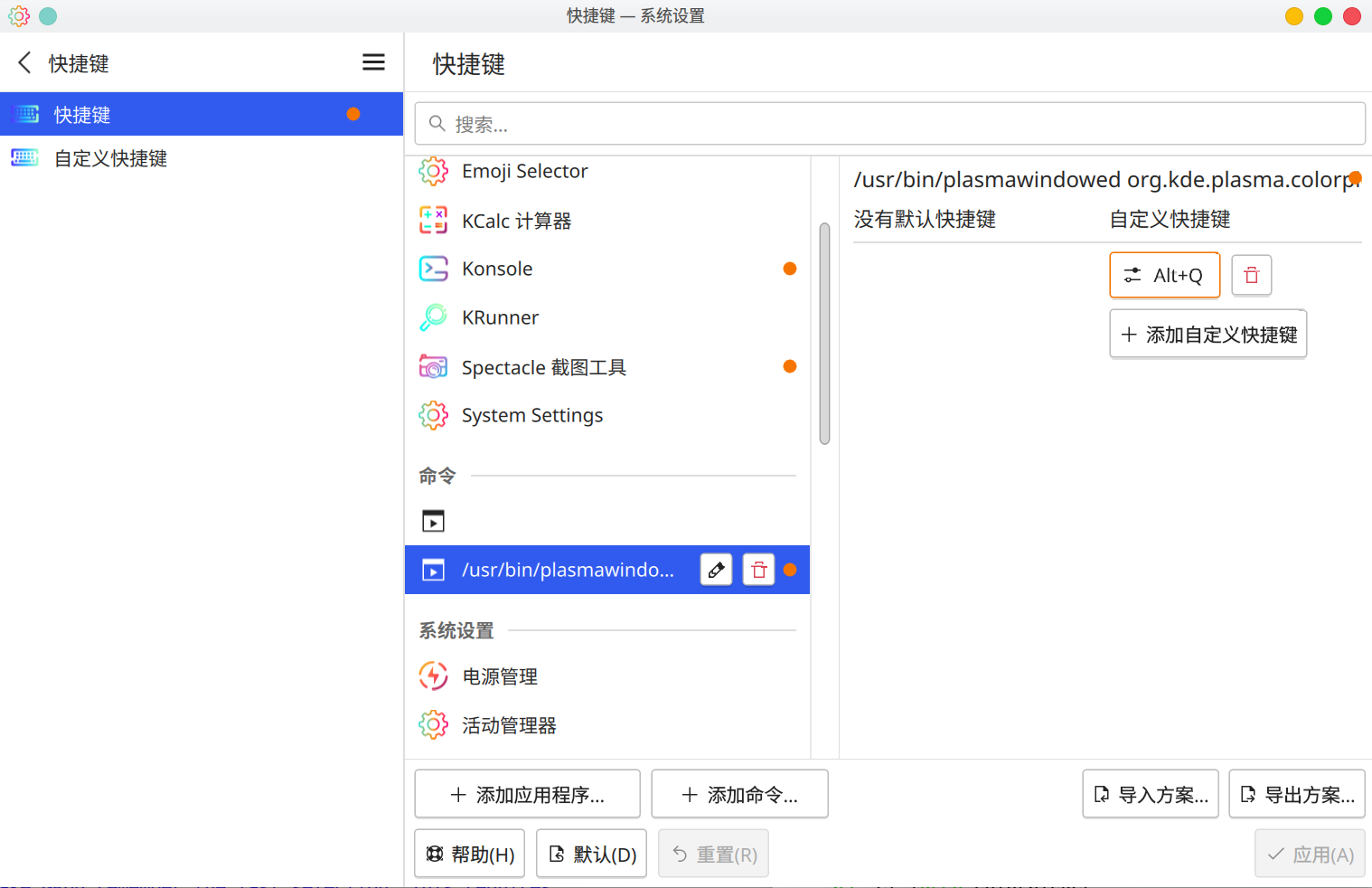1372x888 pixels.
Task: Open Spectacle 截图工具 camera icon
Action: pyautogui.click(x=433, y=366)
